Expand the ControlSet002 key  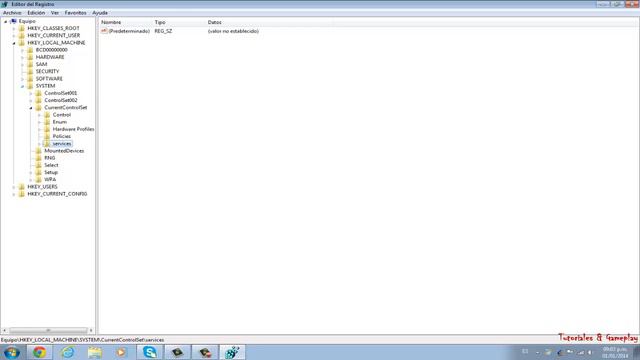[31, 100]
